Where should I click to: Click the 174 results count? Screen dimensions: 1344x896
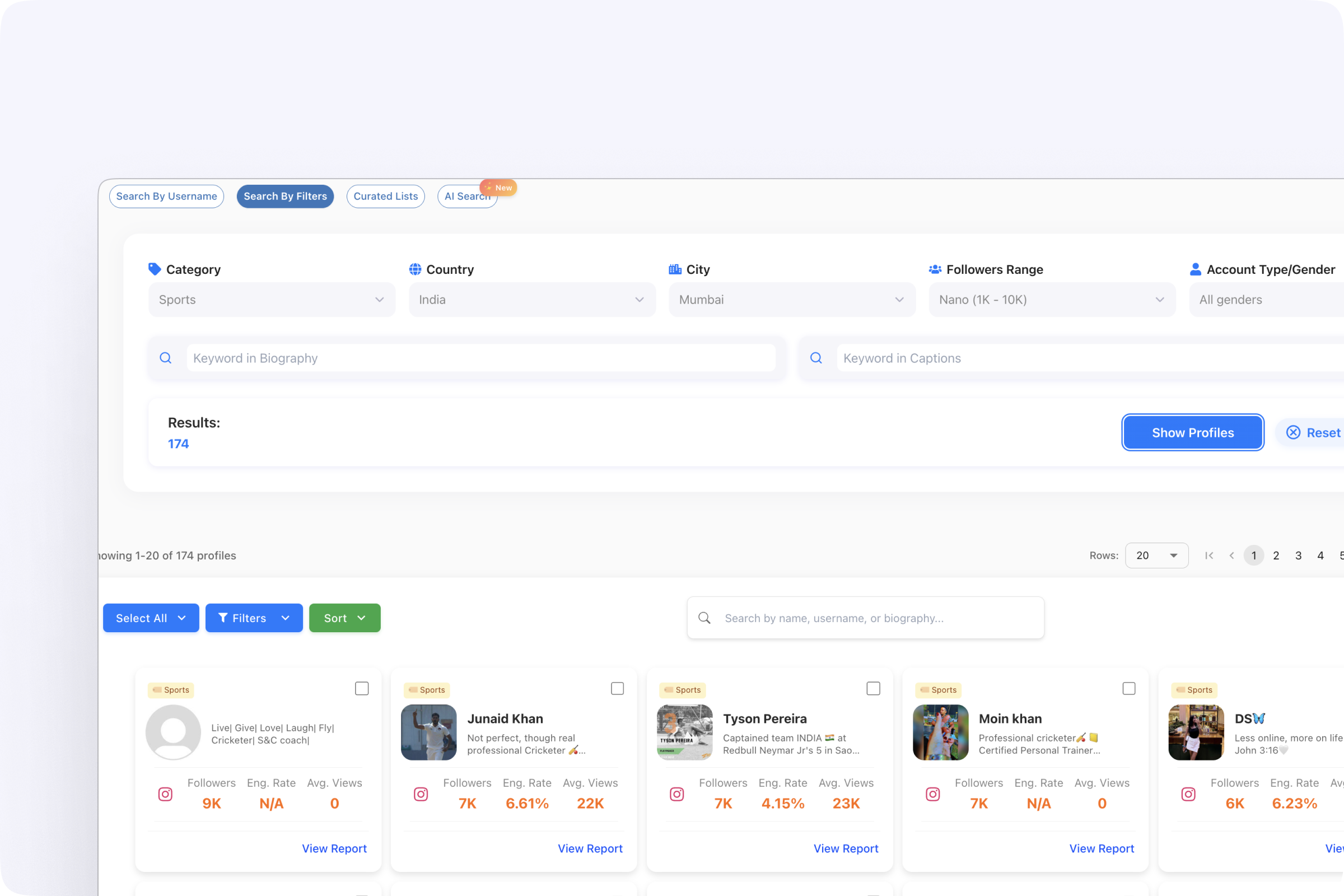pos(178,444)
